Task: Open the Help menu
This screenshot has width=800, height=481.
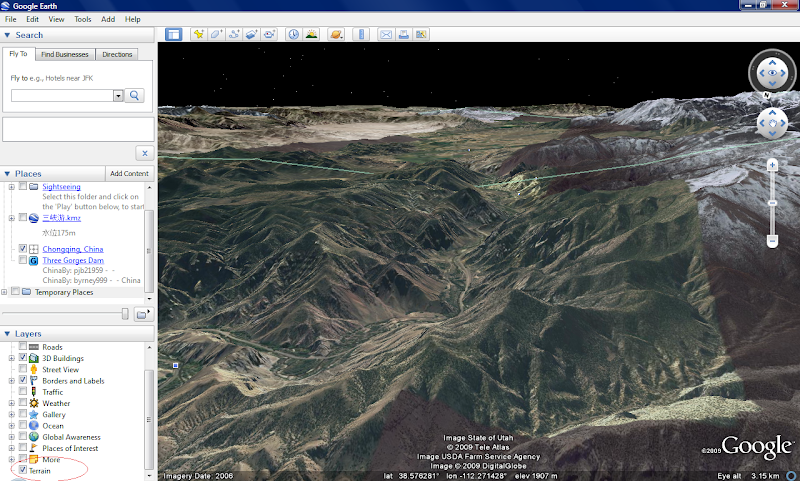Action: click(133, 19)
